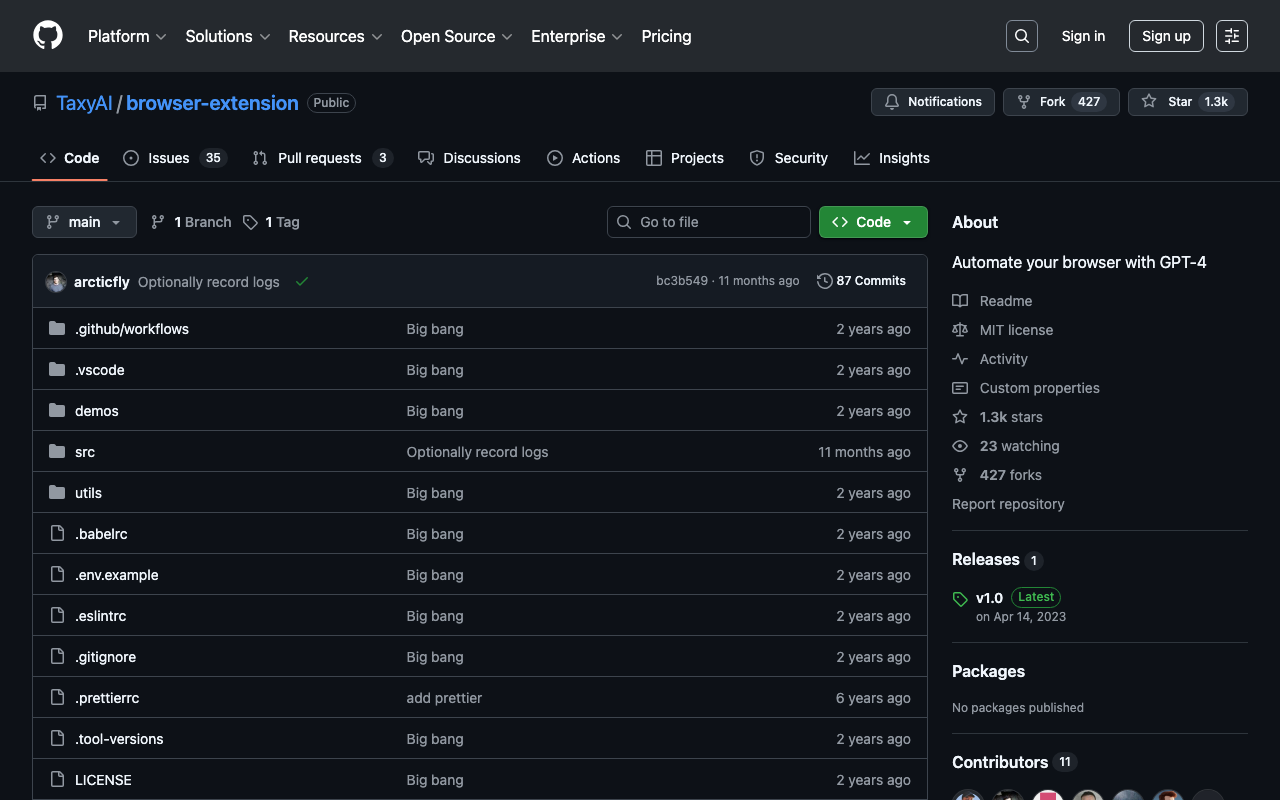Click arcticfly's avatar in commit row
Screen dimensions: 1280x800
56,282
